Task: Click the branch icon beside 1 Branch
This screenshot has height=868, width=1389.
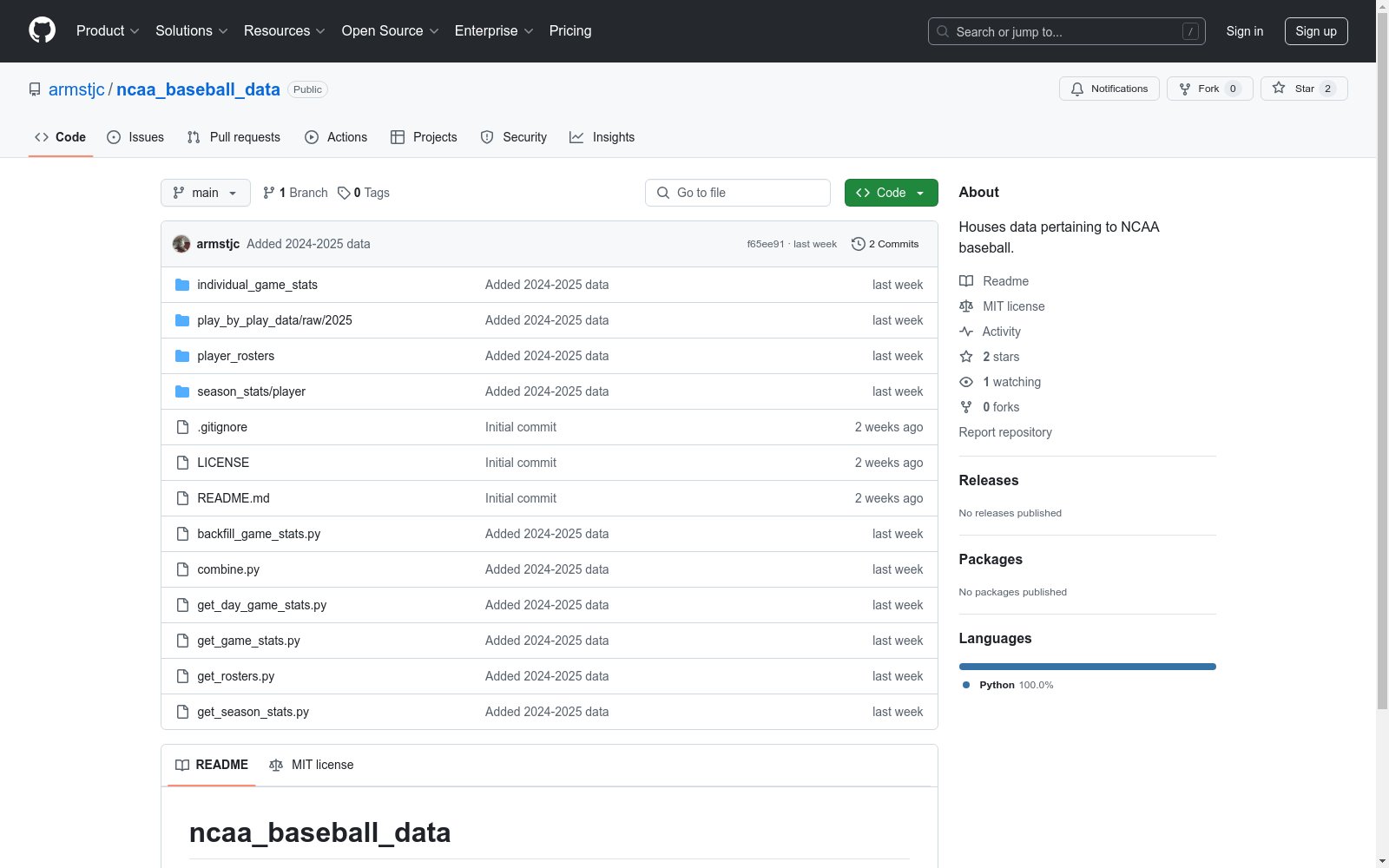Action: [x=269, y=193]
